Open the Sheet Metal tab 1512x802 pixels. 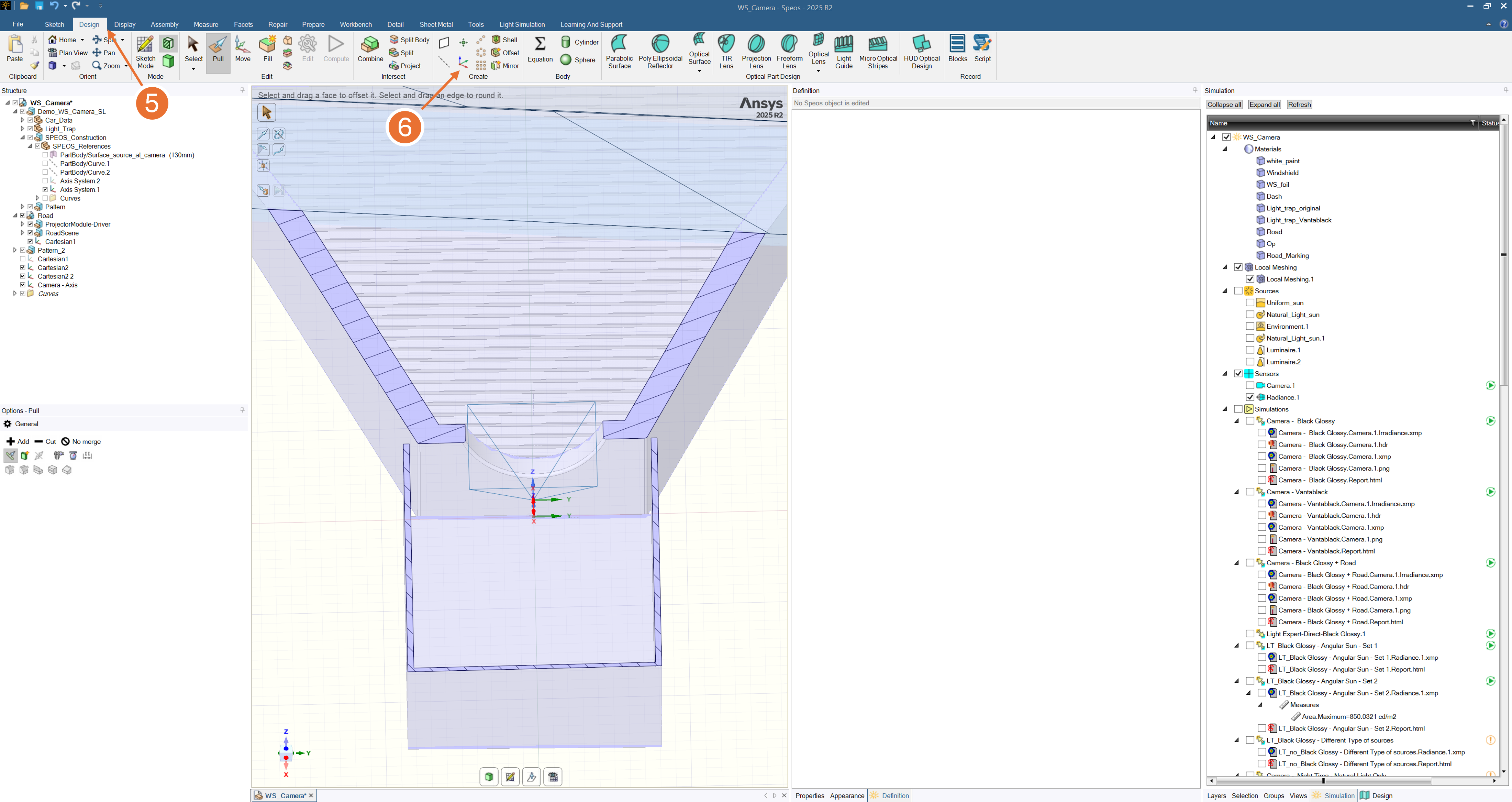pyautogui.click(x=435, y=25)
